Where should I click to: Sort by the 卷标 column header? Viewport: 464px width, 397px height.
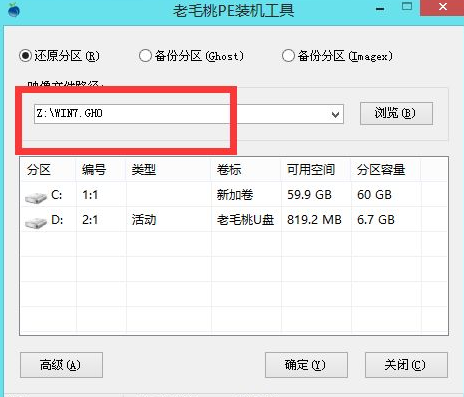246,170
